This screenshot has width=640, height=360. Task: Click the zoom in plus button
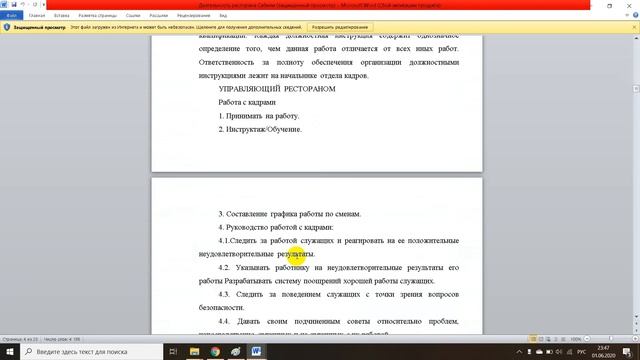[635, 339]
